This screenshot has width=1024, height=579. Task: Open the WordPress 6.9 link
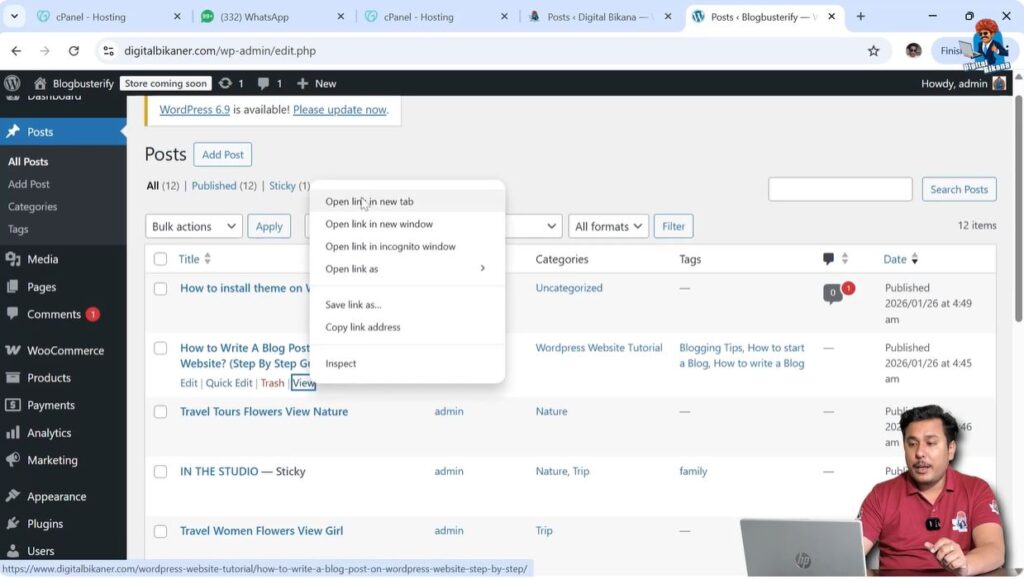[x=195, y=110]
